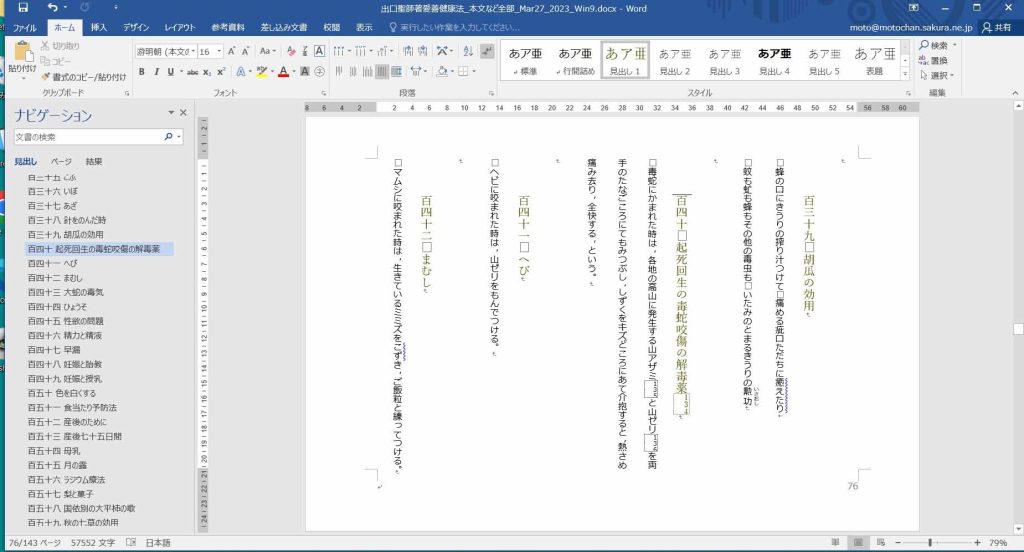This screenshot has height=552, width=1024.
Task: Switch to the Review ribbon tab
Action: 331,27
